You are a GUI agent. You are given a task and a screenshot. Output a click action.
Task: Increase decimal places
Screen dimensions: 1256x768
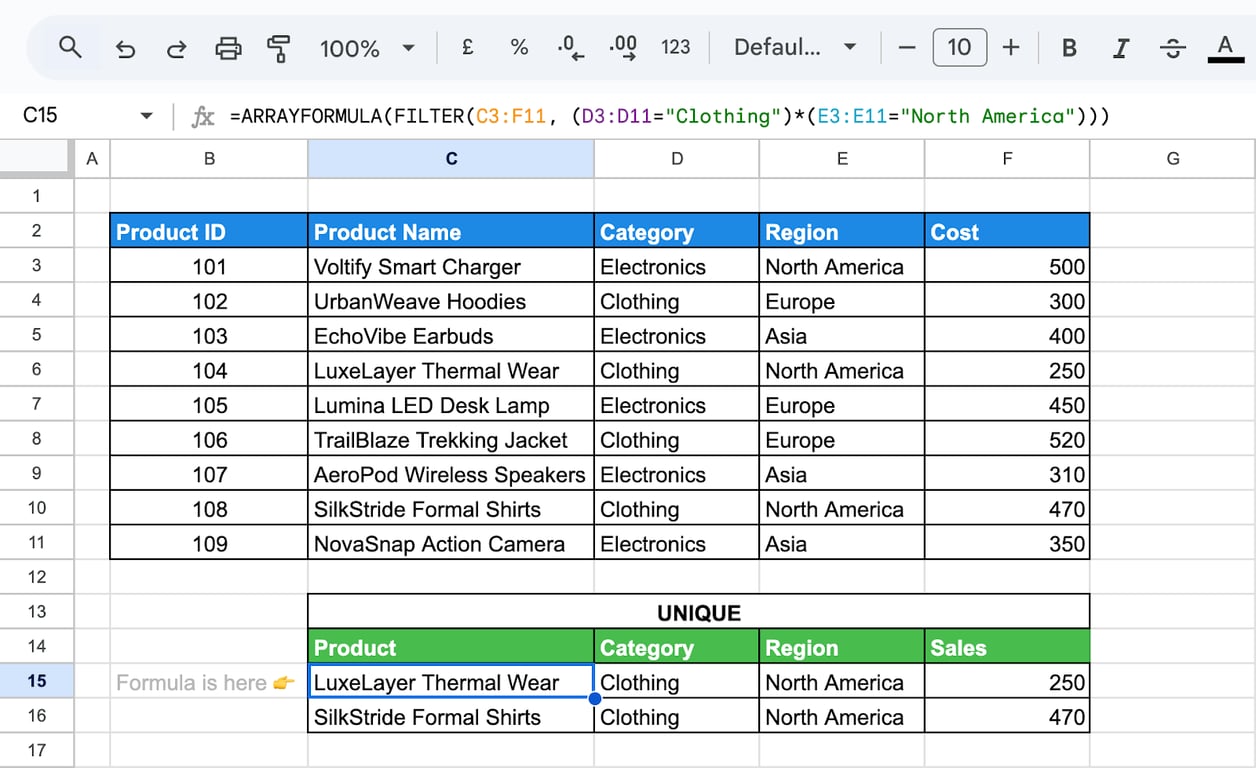(x=623, y=47)
